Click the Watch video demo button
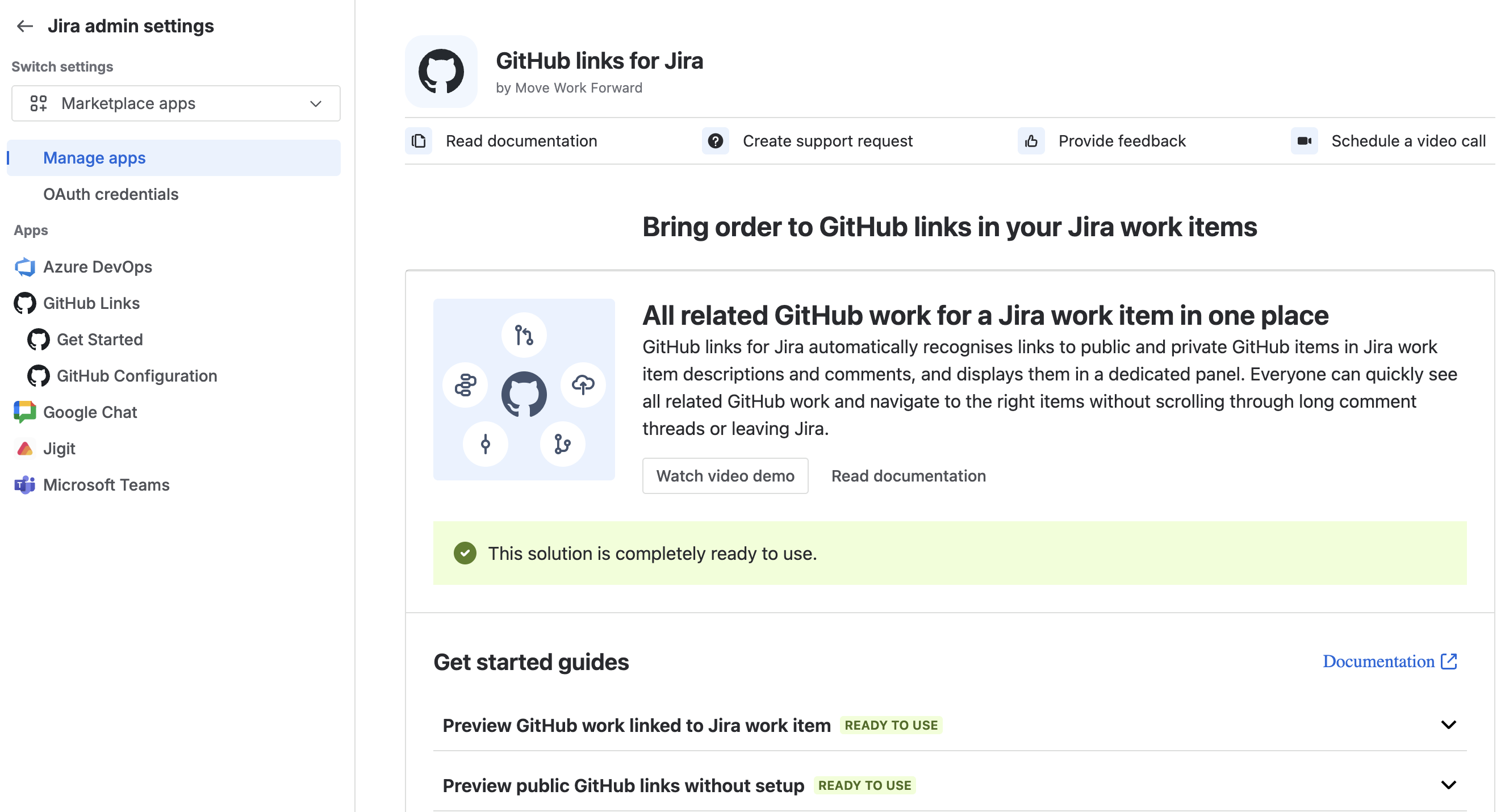The height and width of the screenshot is (812, 1505). [725, 475]
